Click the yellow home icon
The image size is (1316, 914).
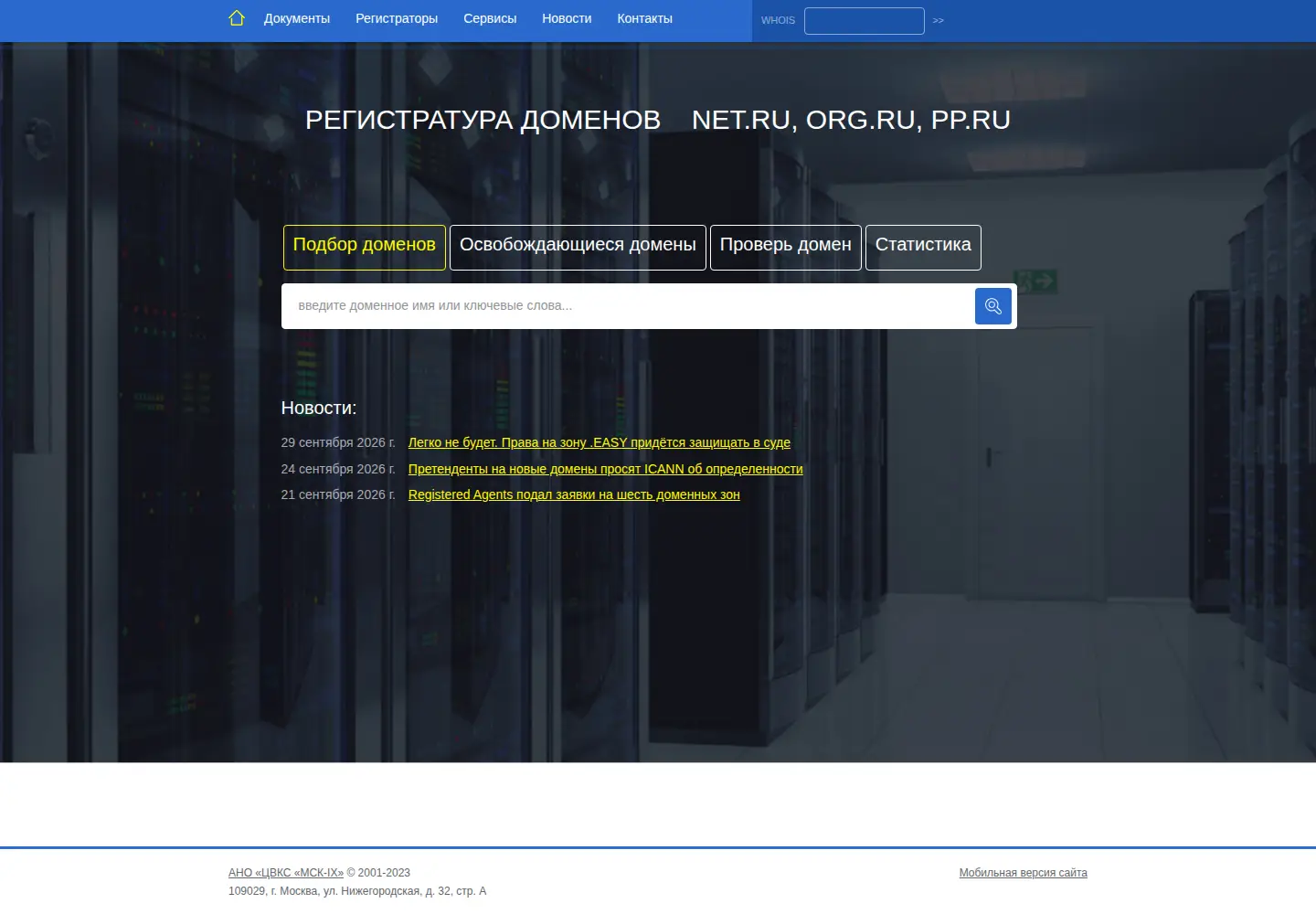237,18
